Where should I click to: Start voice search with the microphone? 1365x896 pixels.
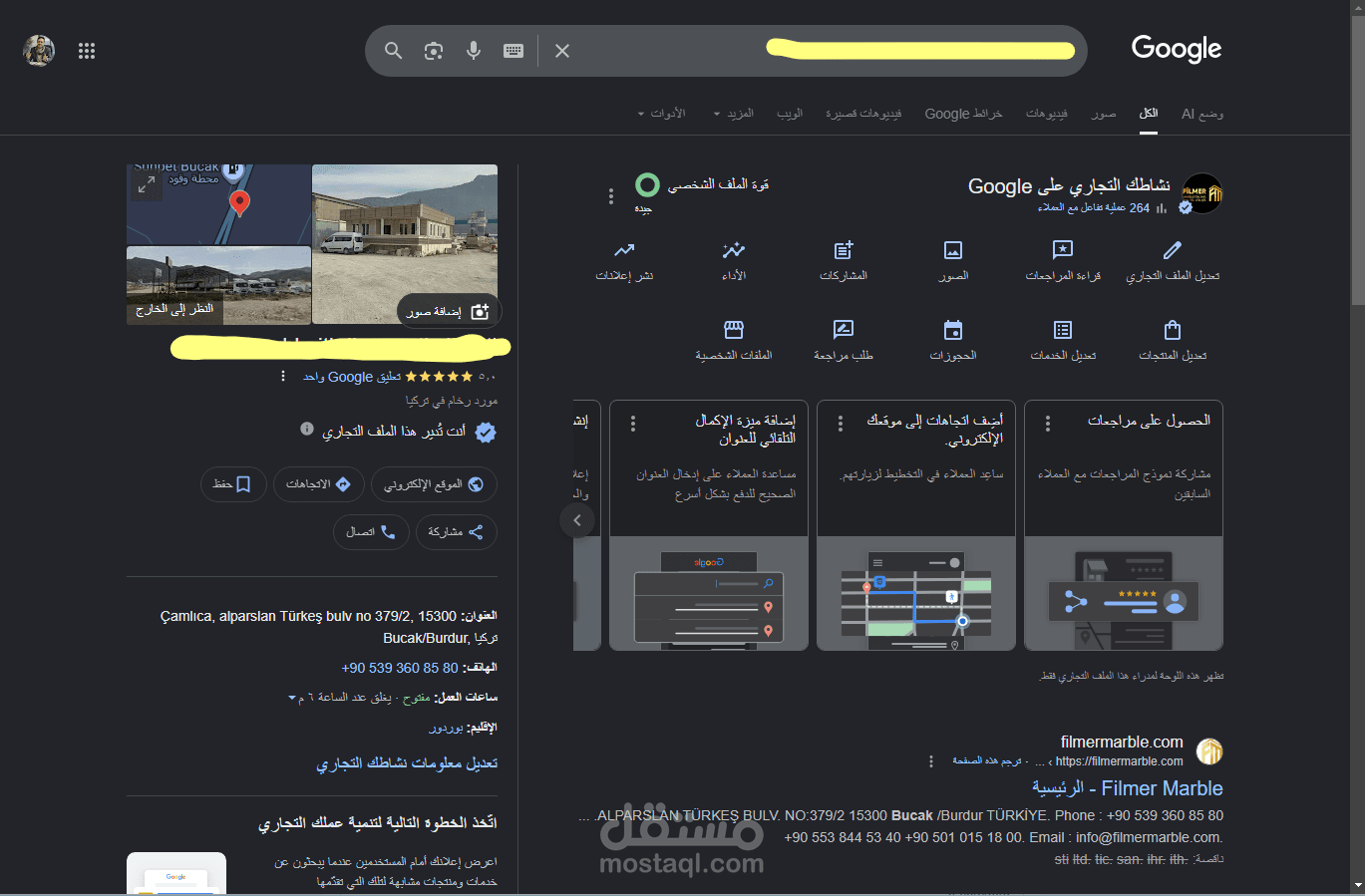coord(474,51)
